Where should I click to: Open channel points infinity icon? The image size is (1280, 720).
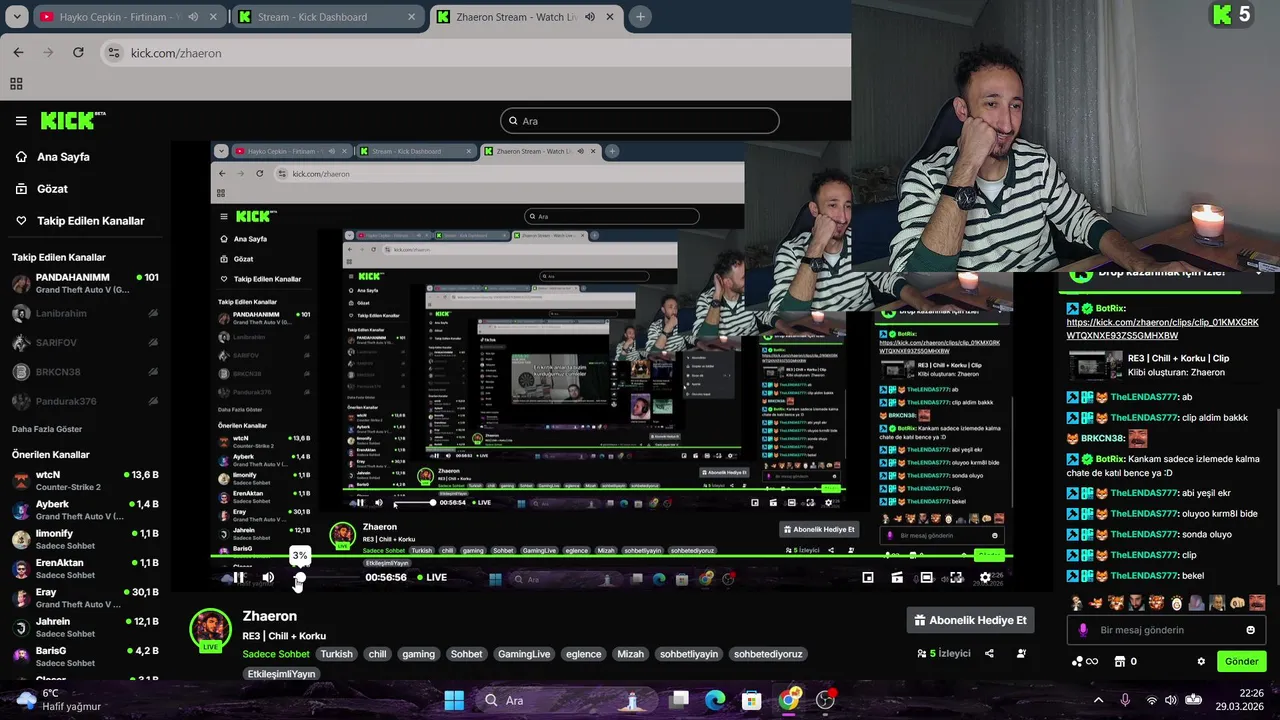point(1085,661)
